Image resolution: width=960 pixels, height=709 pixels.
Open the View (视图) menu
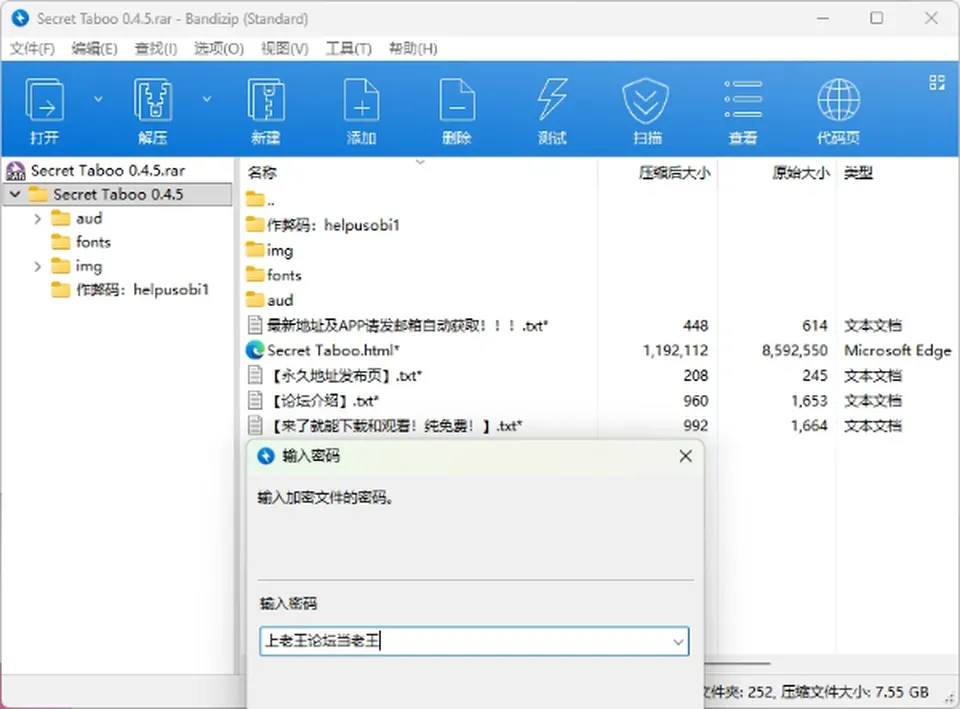click(285, 48)
